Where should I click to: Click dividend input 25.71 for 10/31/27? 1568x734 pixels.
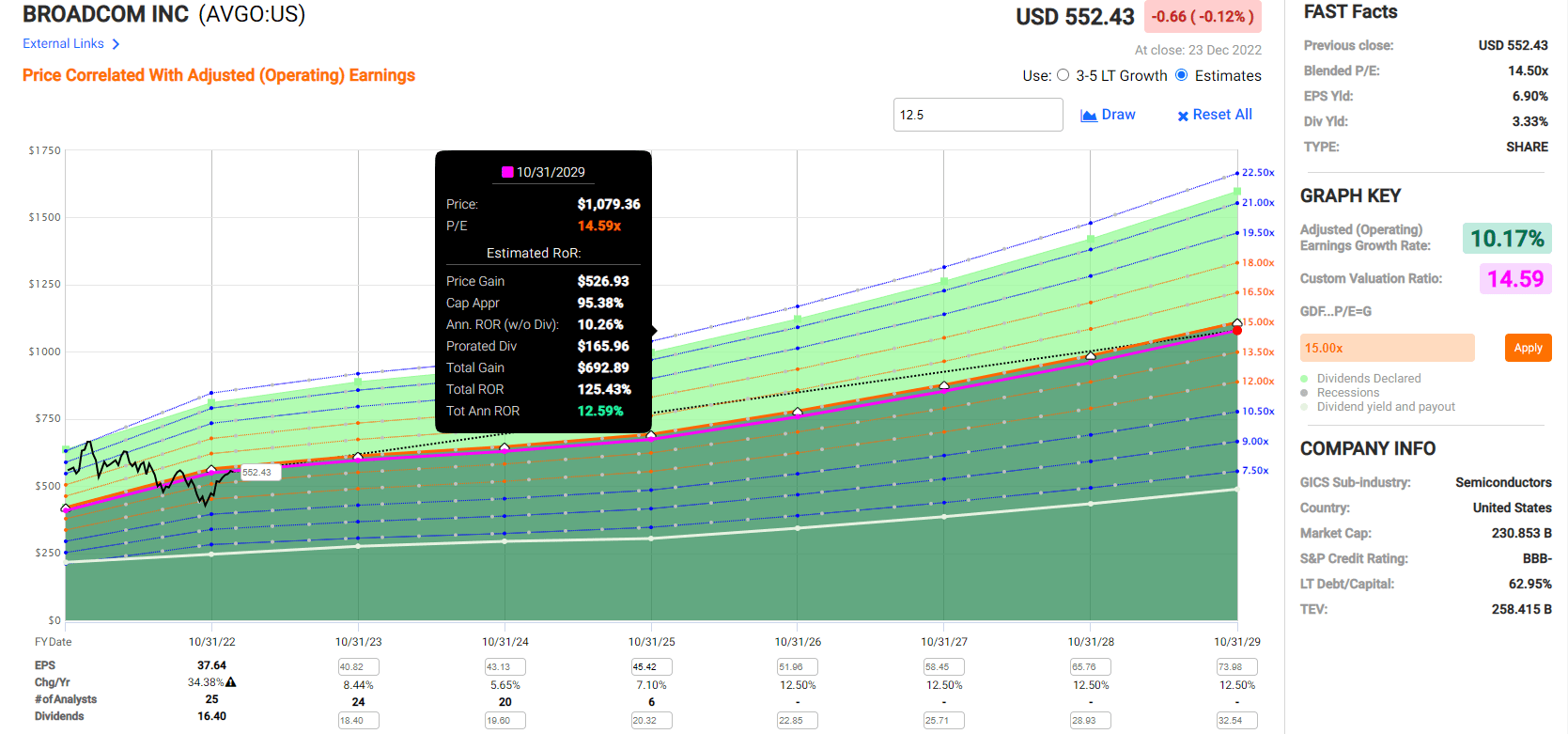point(944,720)
